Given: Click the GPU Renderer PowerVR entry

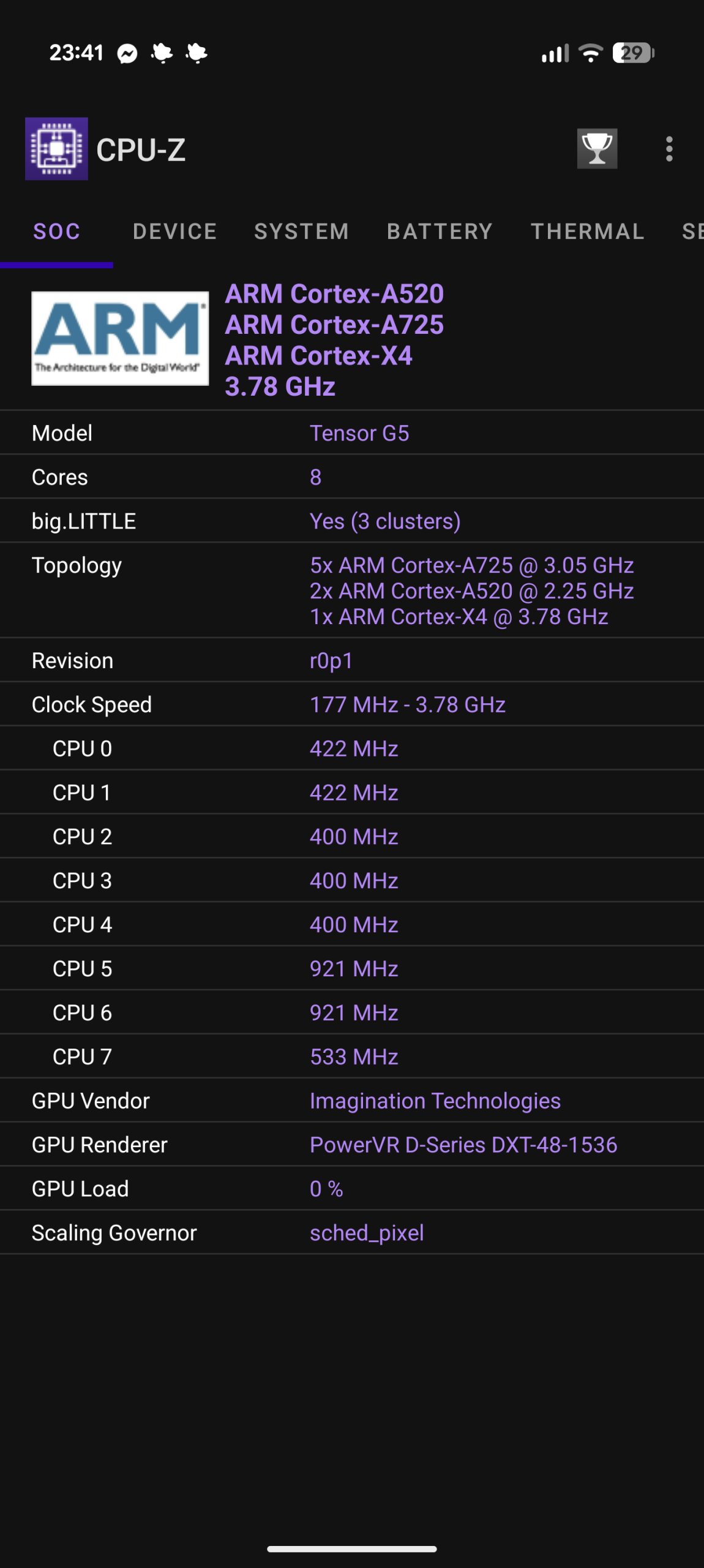Looking at the screenshot, I should tap(463, 1144).
